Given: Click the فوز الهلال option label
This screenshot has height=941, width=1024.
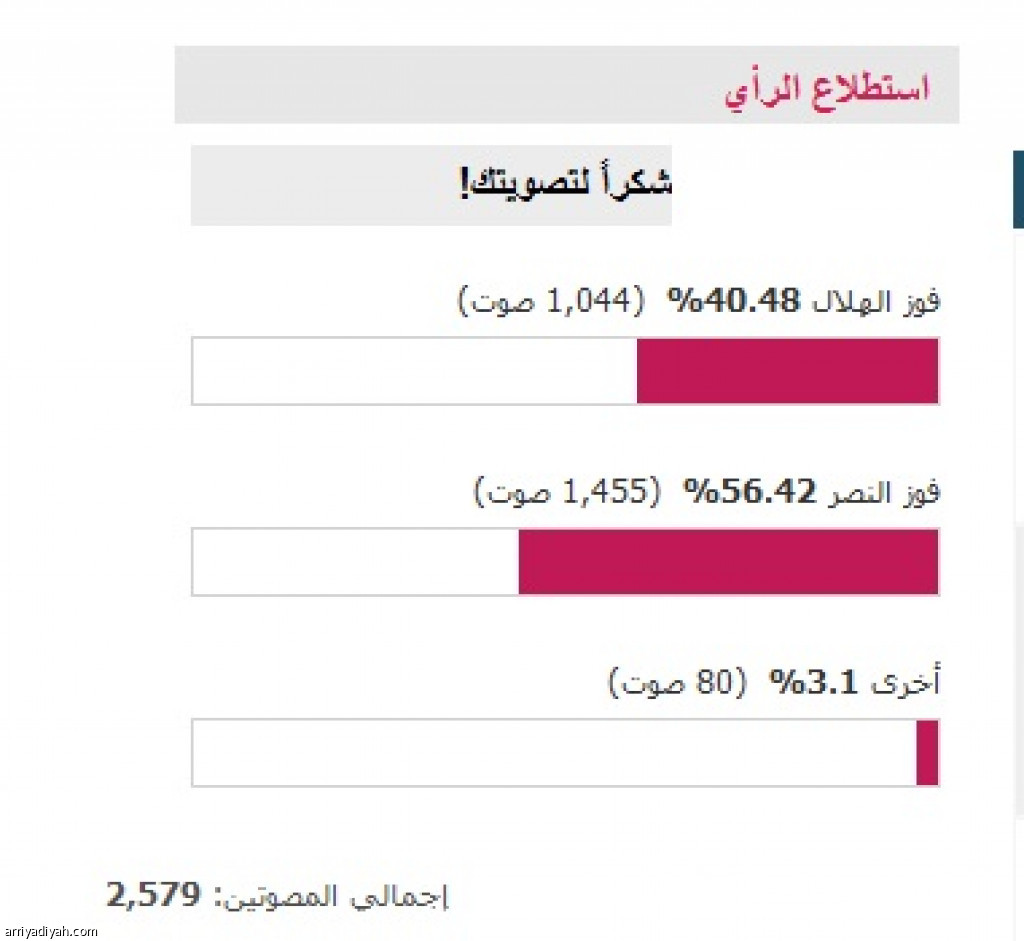Looking at the screenshot, I should pyautogui.click(x=875, y=302).
